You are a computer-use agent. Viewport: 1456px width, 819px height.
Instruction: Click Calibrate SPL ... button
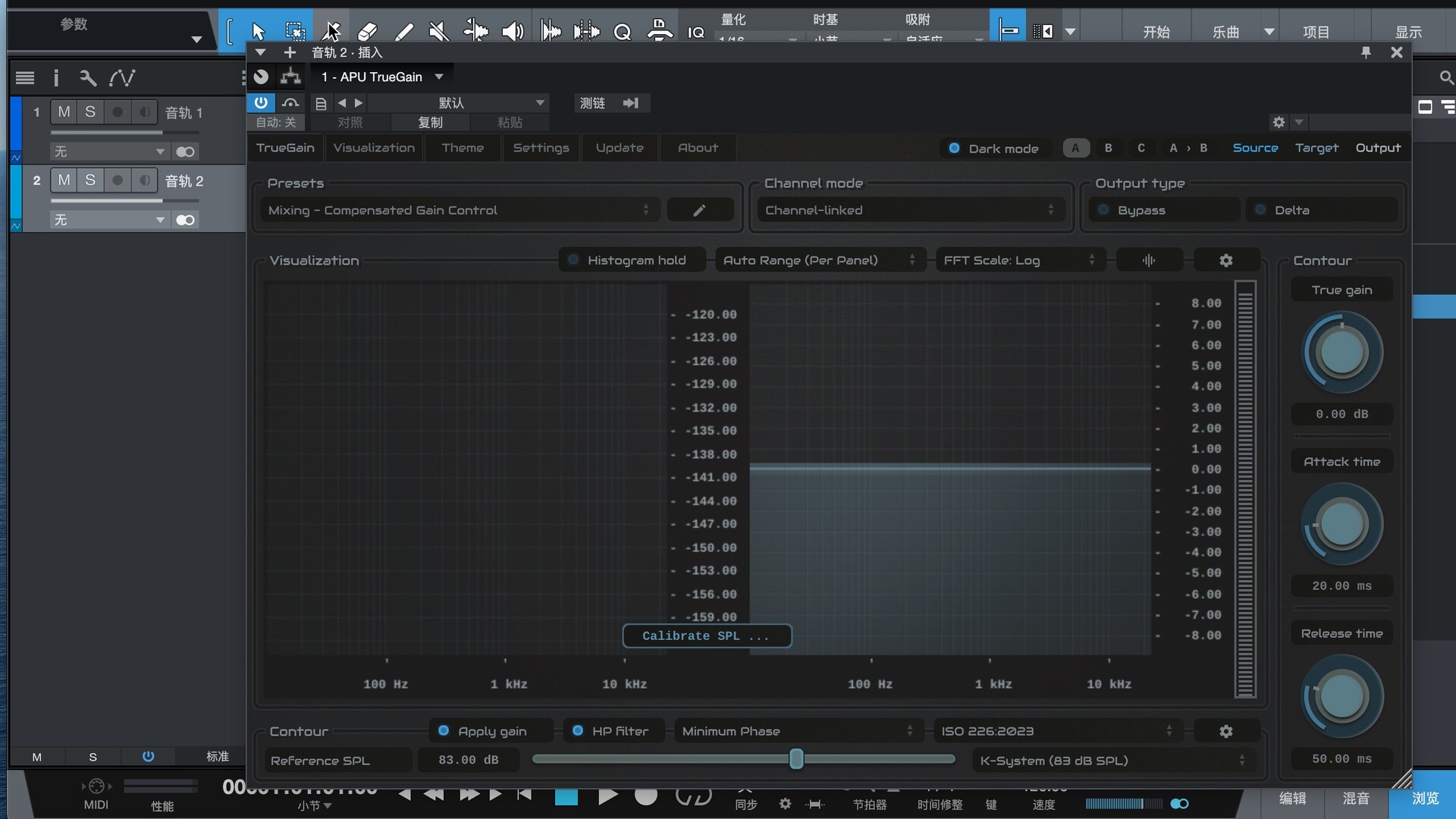(x=707, y=635)
